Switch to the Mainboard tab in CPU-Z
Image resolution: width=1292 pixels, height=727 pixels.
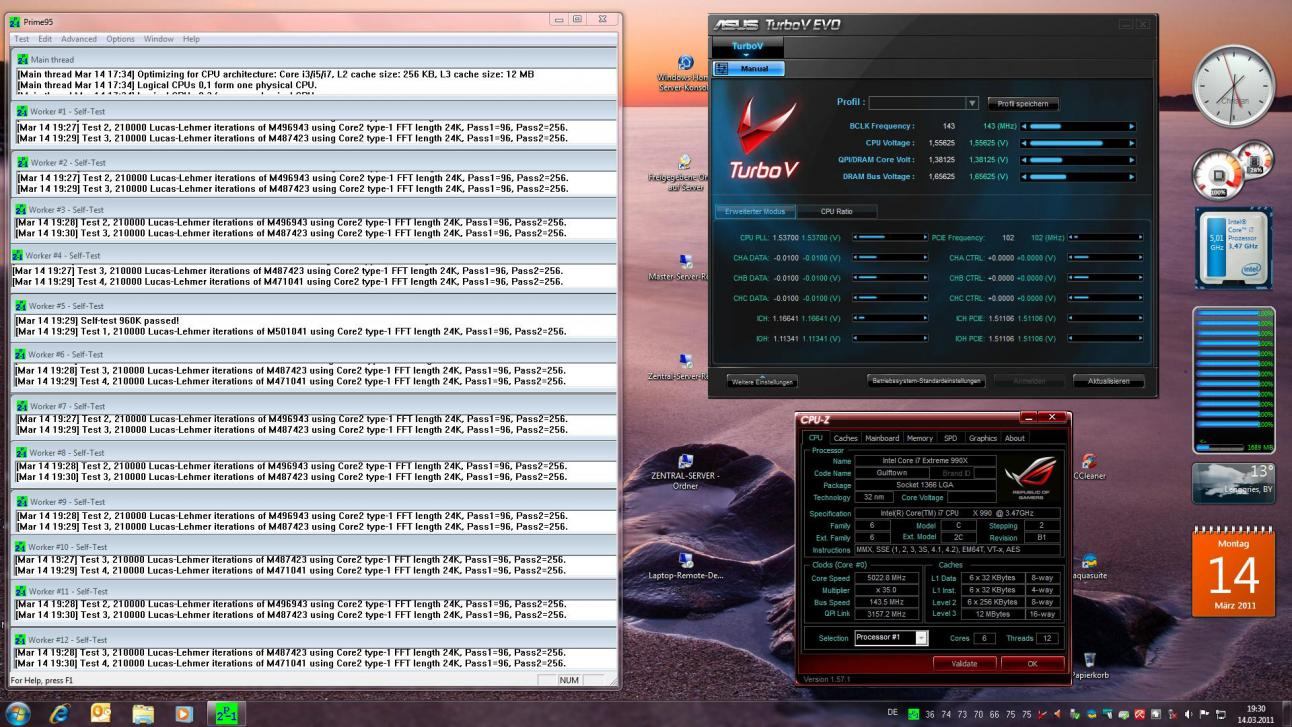pyautogui.click(x=882, y=438)
